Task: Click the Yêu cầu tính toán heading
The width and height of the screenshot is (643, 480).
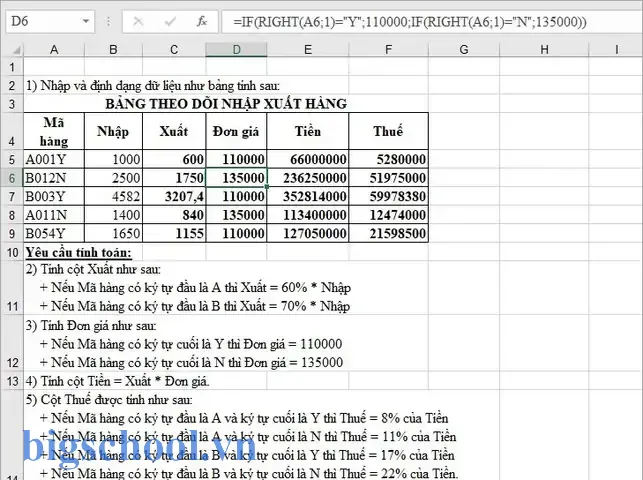Action: coord(79,252)
